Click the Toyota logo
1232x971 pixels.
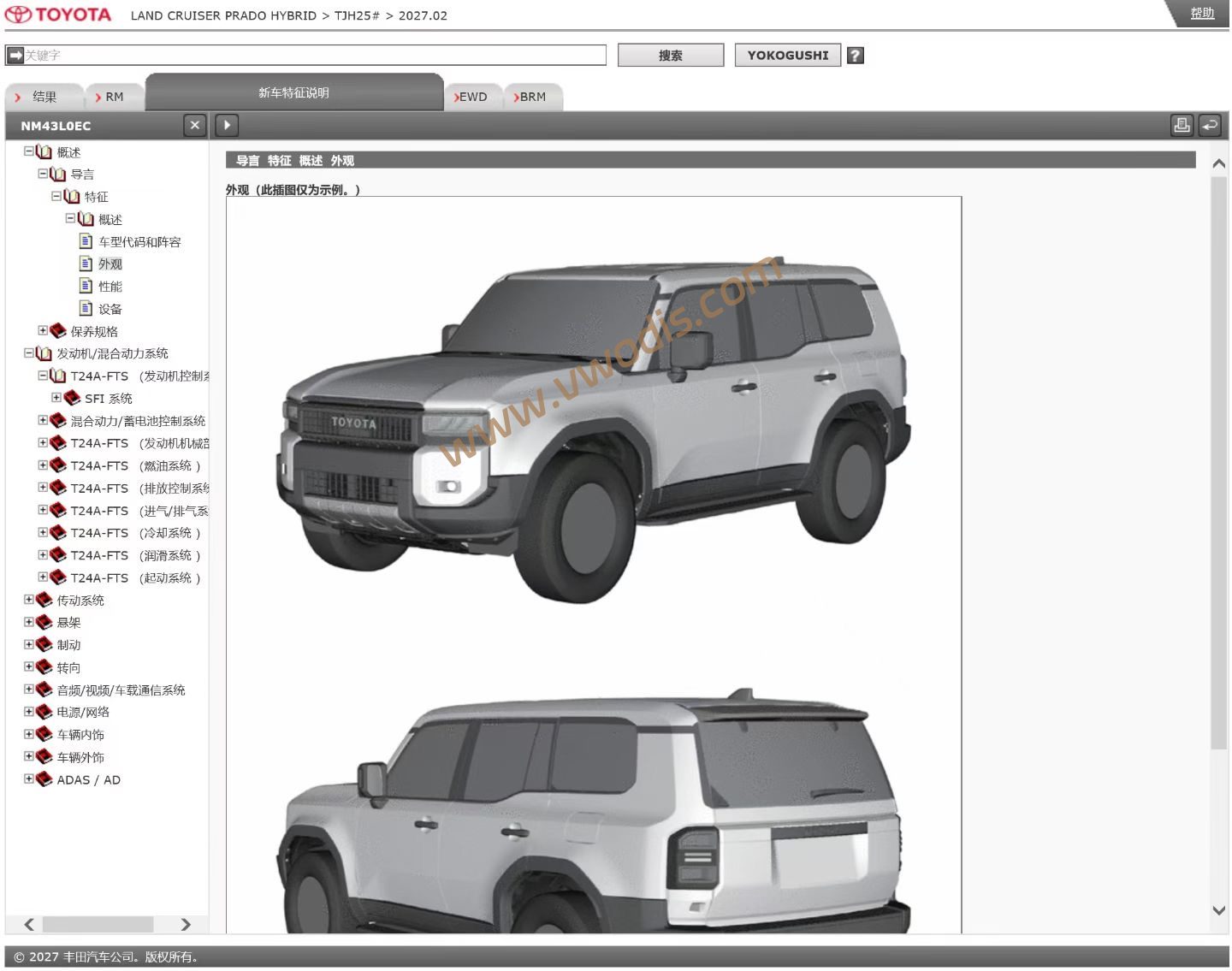click(58, 15)
